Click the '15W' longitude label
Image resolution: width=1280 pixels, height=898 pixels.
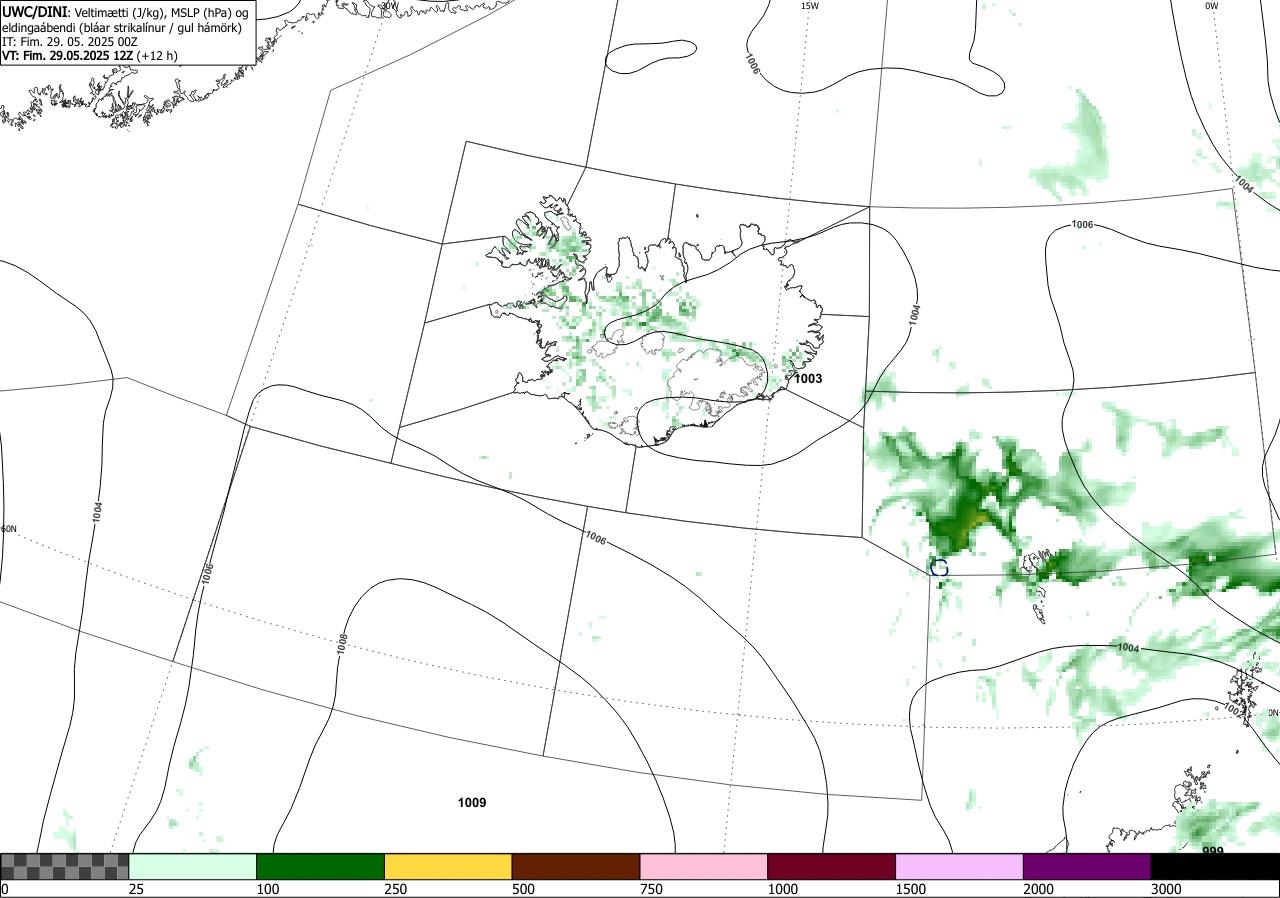tap(810, 6)
